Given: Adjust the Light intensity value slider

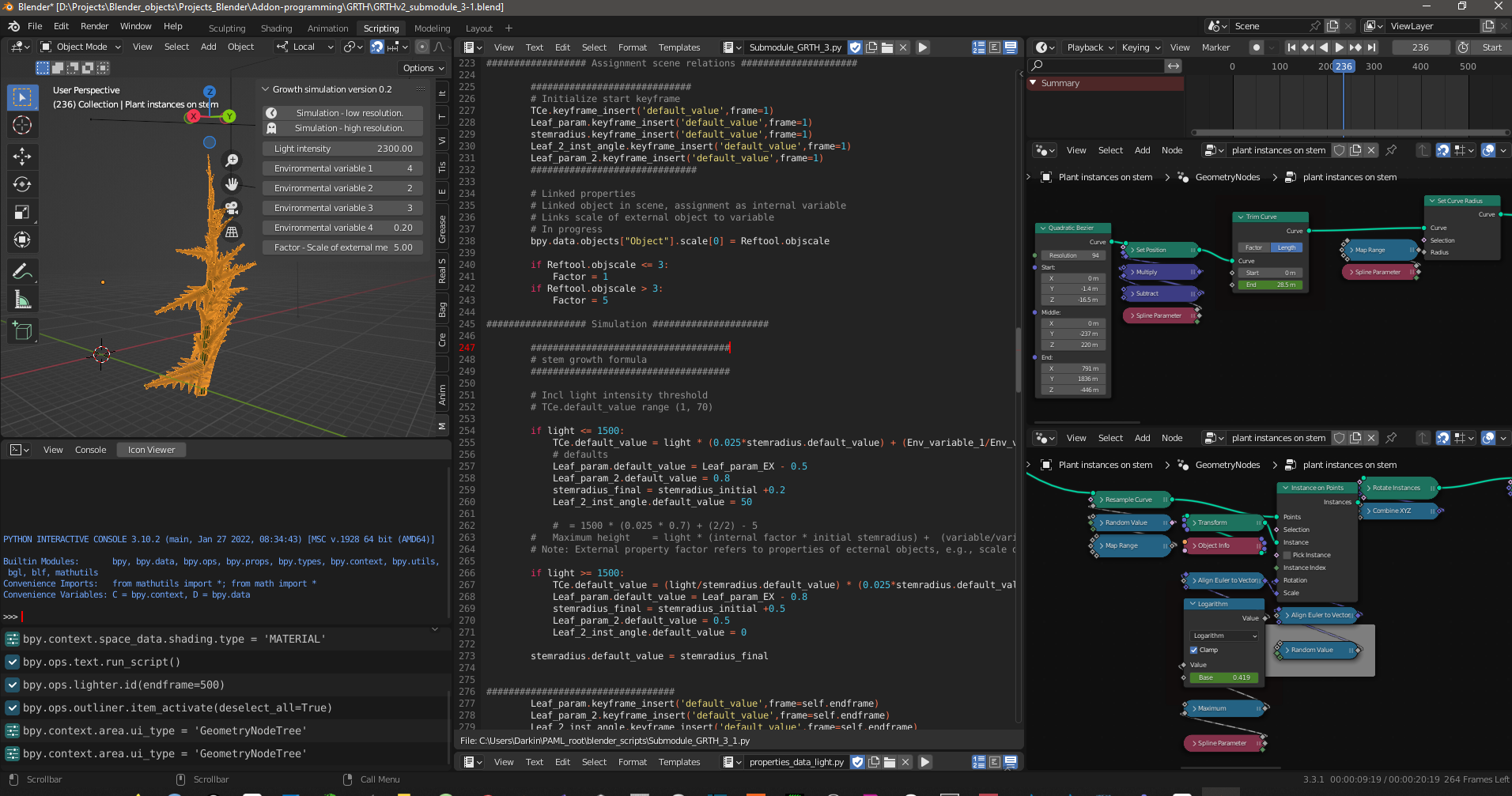Looking at the screenshot, I should click(342, 149).
